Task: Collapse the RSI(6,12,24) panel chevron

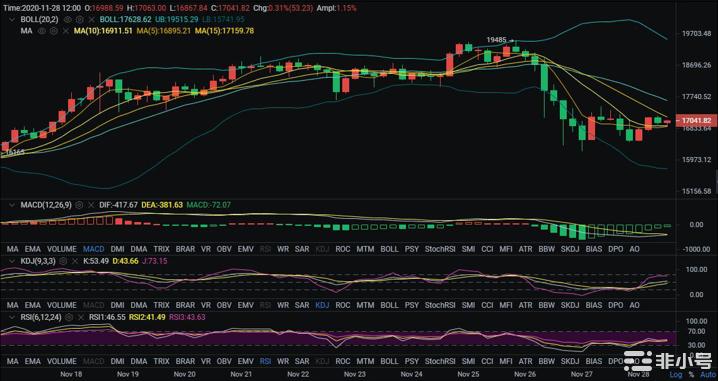Action: (12, 316)
